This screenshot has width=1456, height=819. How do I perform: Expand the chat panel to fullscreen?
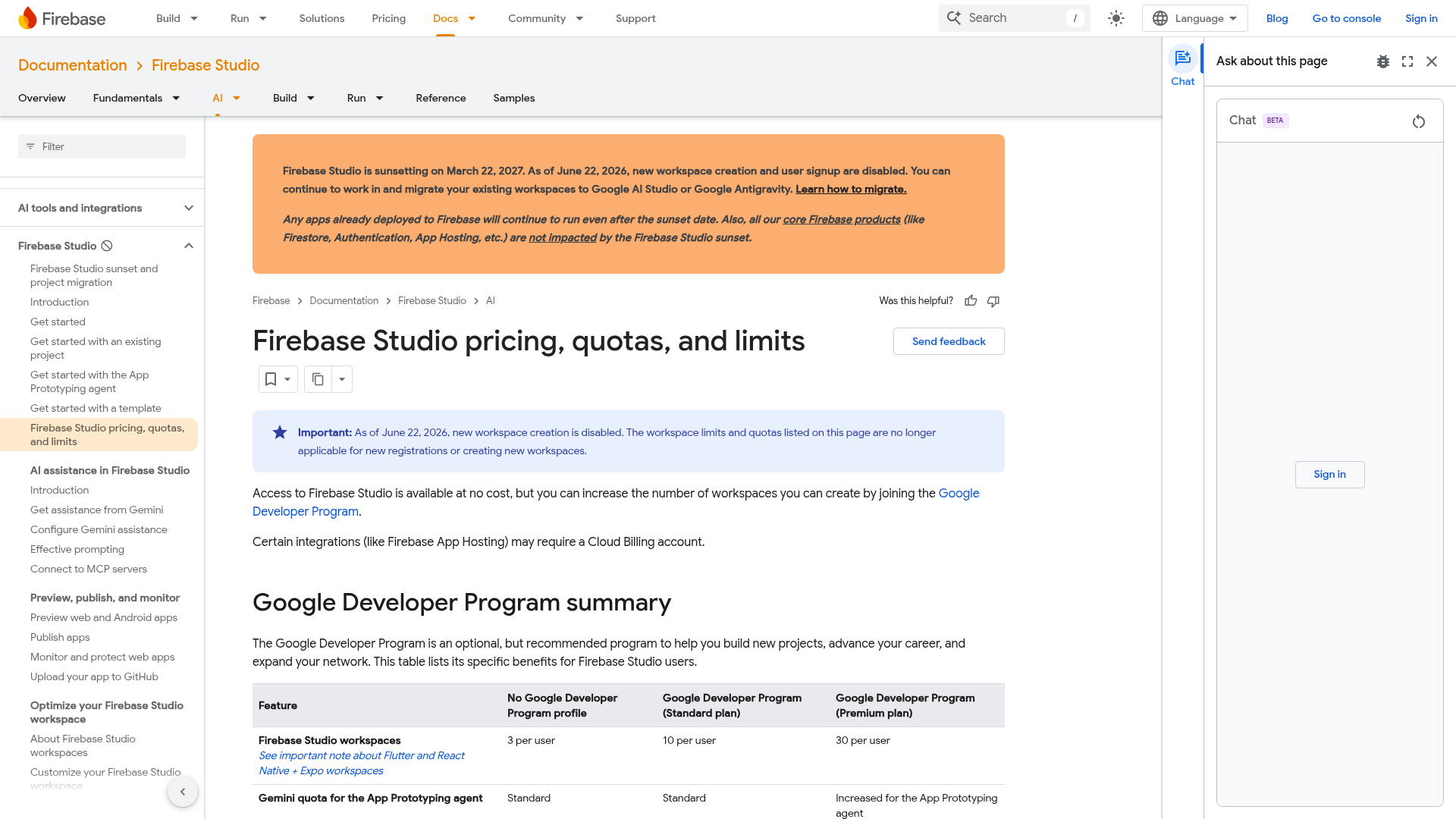pos(1407,61)
